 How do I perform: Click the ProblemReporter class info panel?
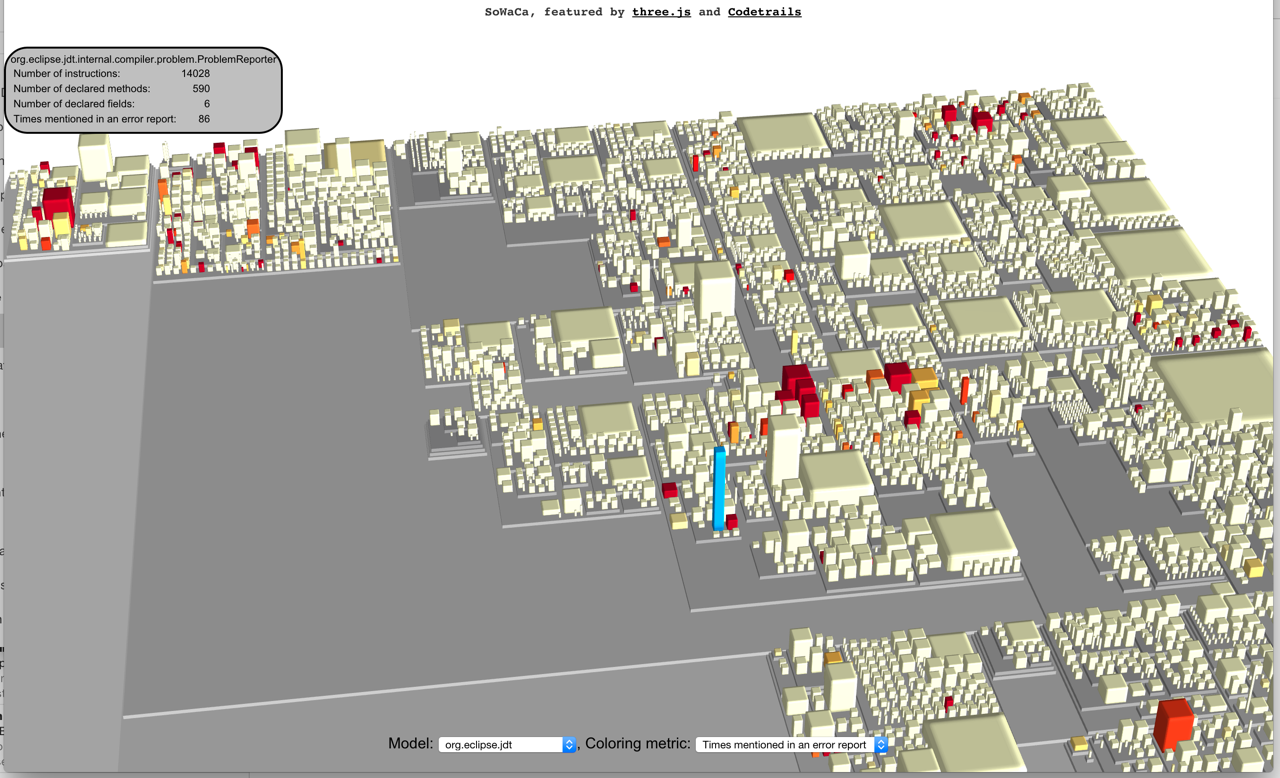(x=142, y=90)
